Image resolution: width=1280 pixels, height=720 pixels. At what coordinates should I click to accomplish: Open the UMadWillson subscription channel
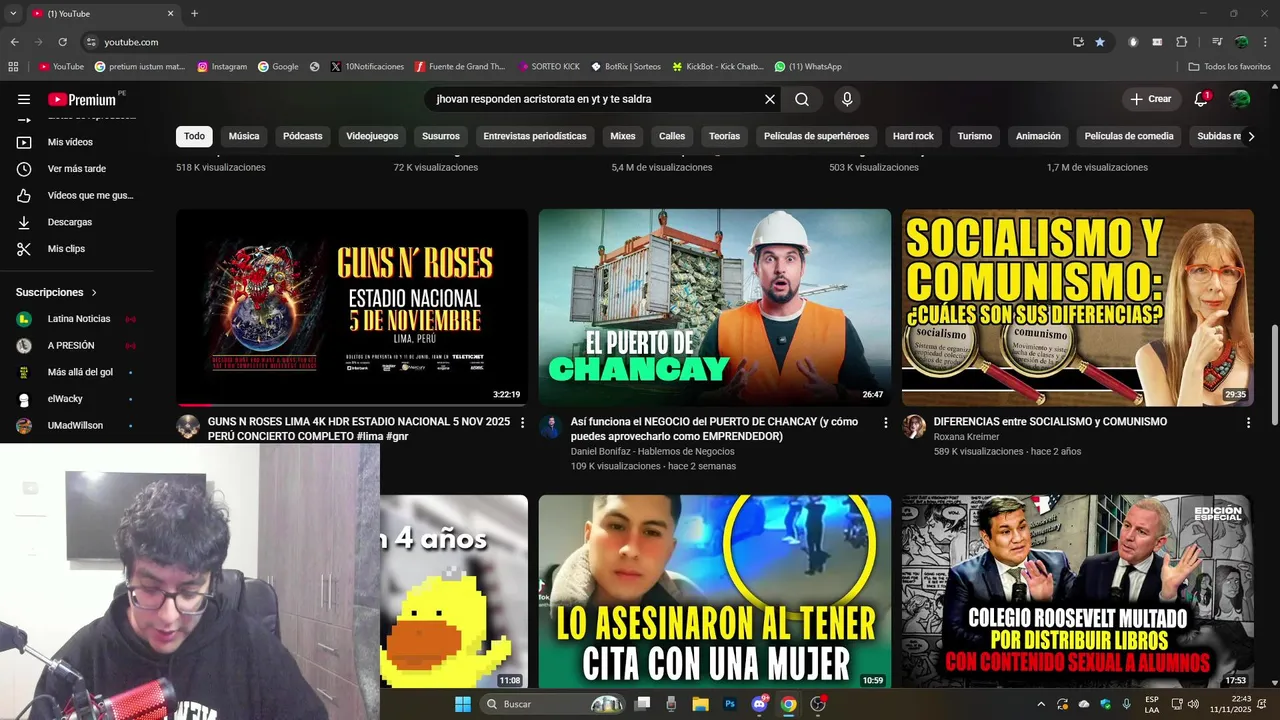(76, 425)
